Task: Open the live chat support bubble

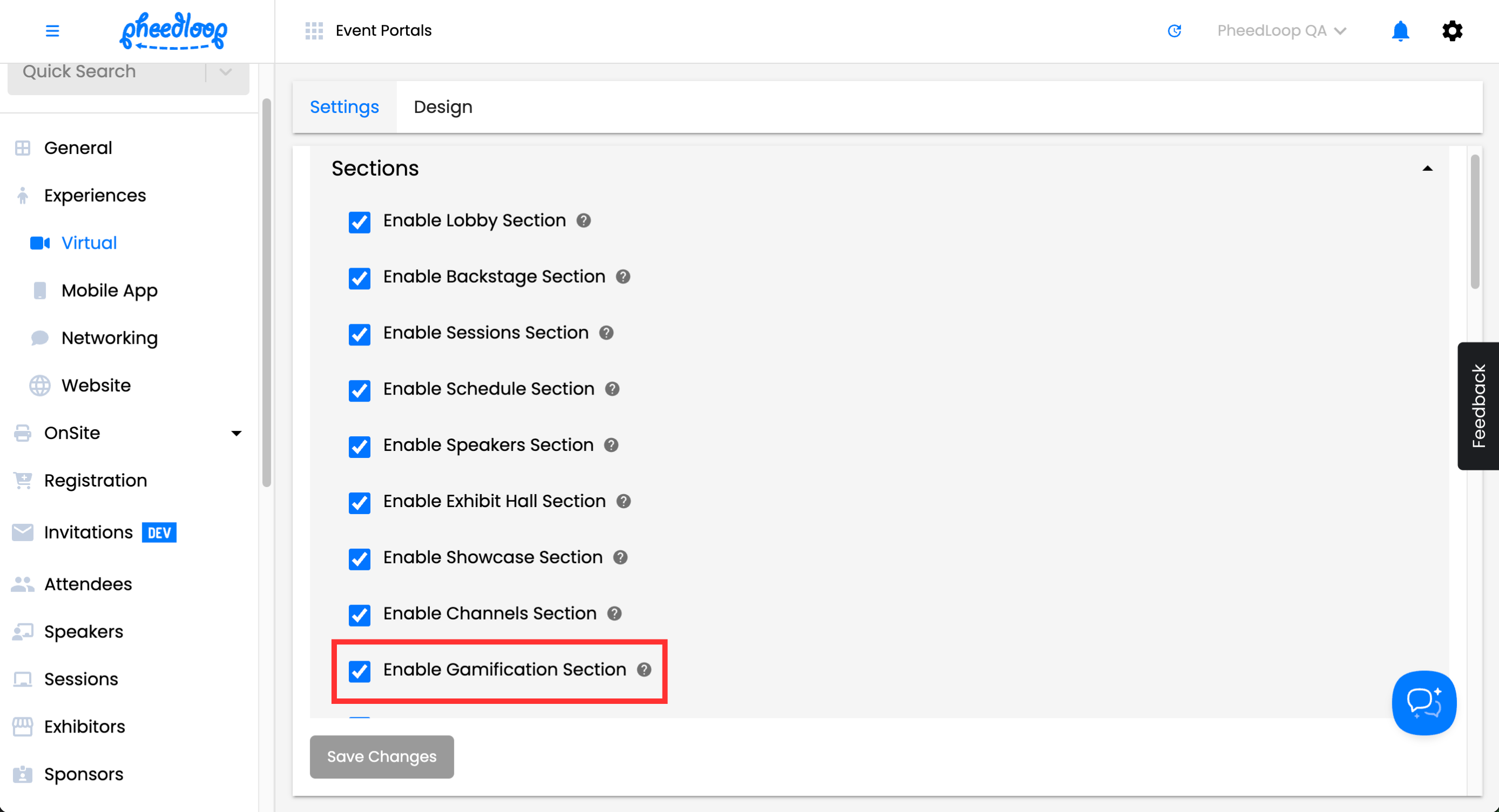Action: click(1423, 703)
